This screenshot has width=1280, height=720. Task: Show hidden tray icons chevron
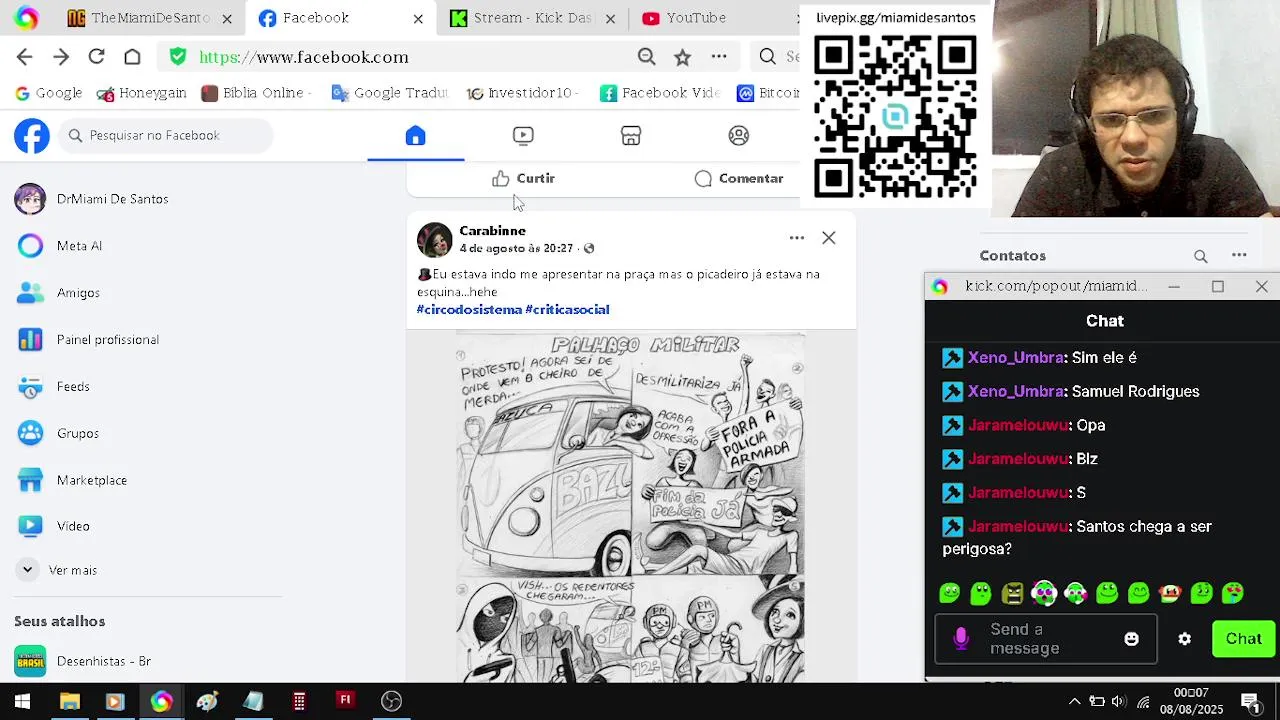pos(1075,702)
